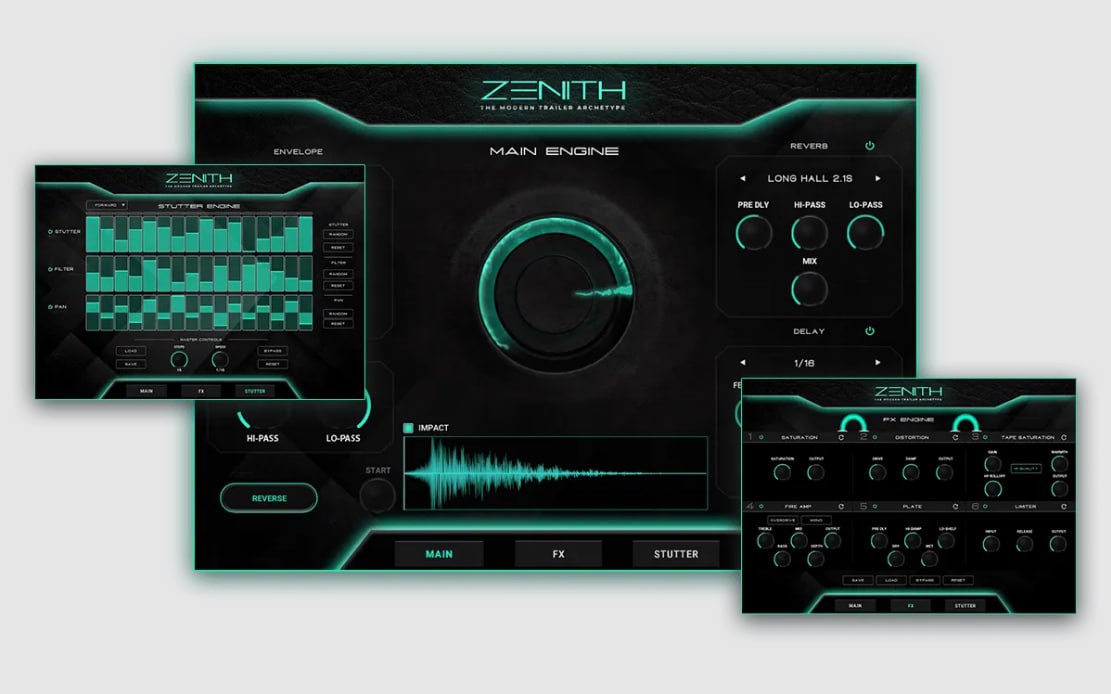Click Random button for the Stutter row
Screen dimensions: 1111x694
[338, 235]
